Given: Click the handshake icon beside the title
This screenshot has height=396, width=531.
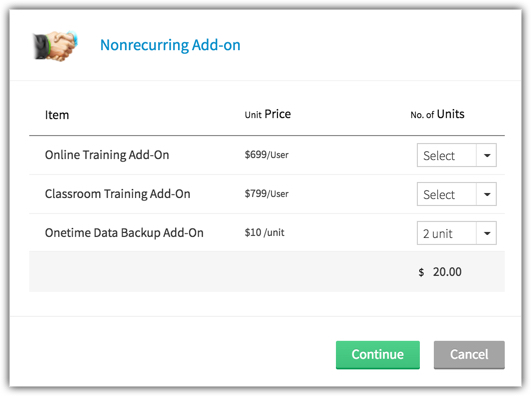Looking at the screenshot, I should pyautogui.click(x=56, y=46).
